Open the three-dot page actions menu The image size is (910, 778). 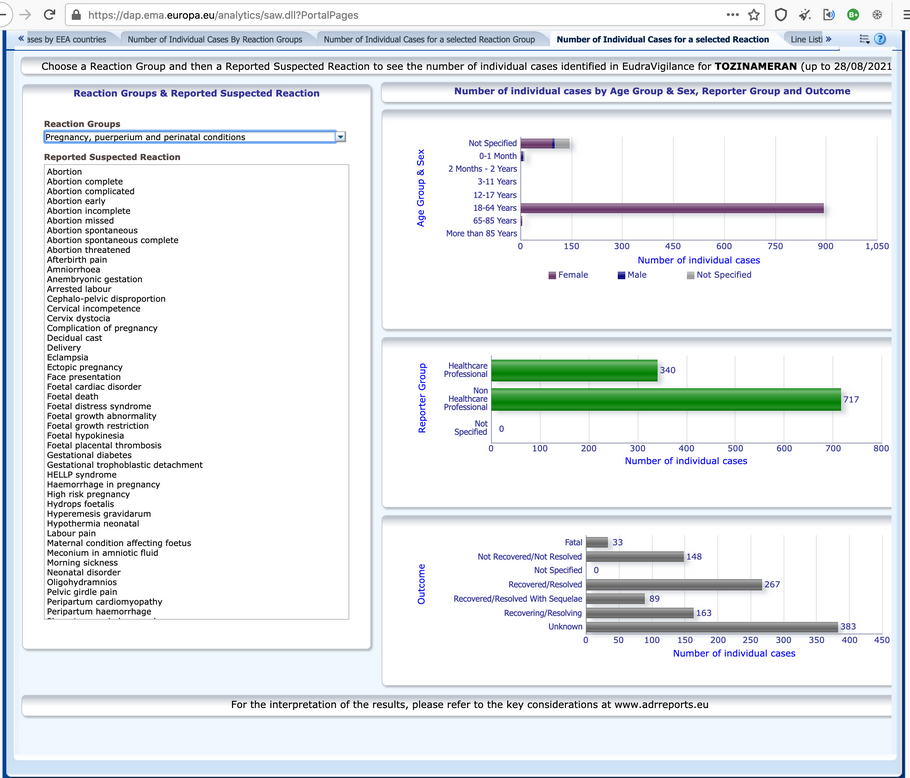(x=733, y=15)
